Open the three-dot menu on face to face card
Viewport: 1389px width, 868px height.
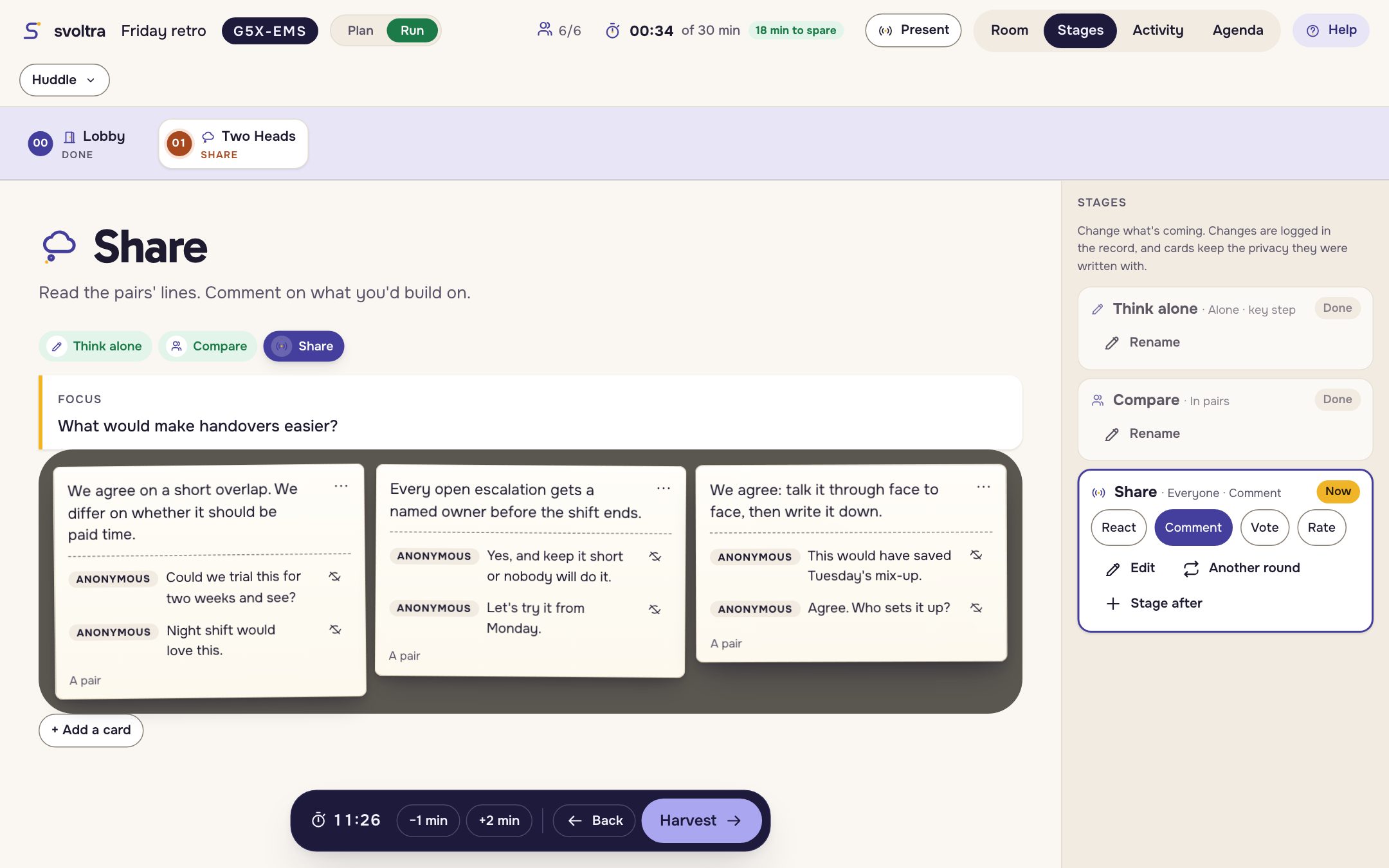983,487
